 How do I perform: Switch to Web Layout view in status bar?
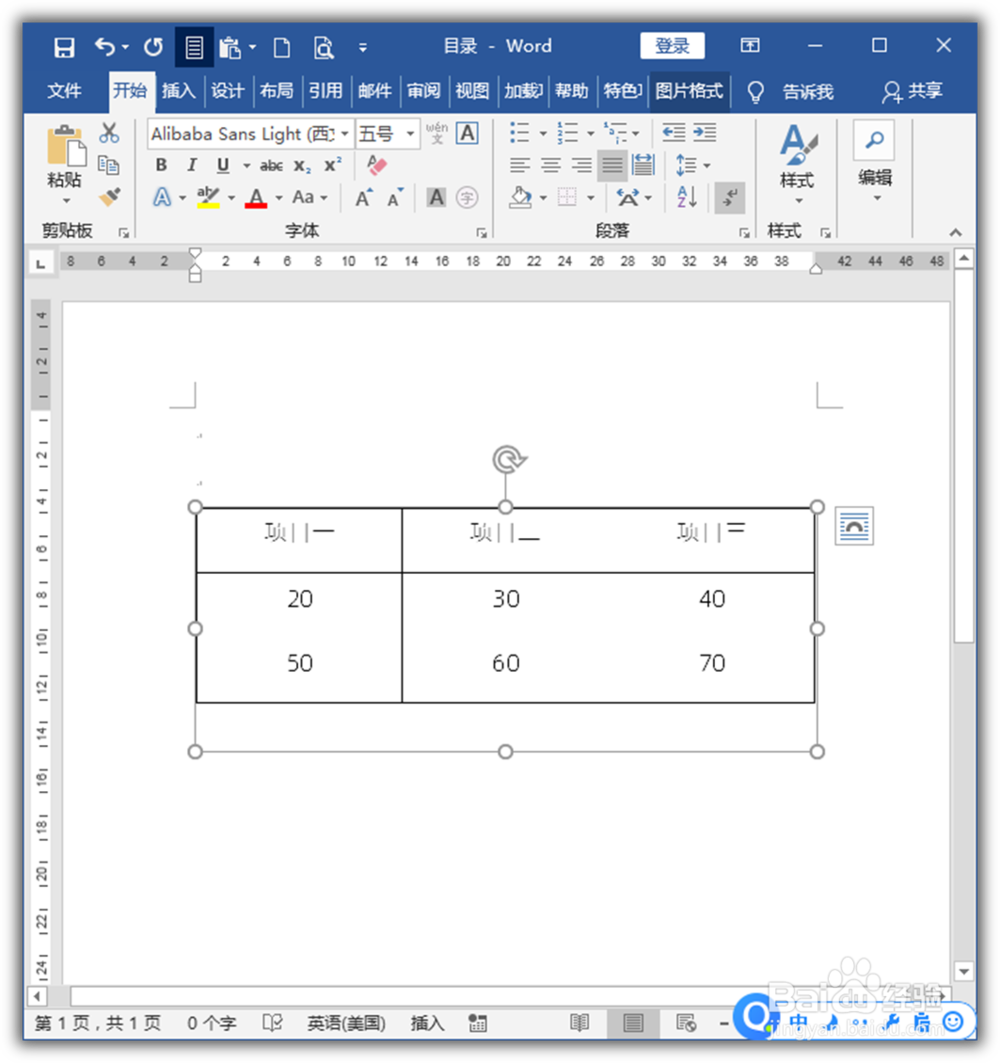pyautogui.click(x=686, y=1022)
